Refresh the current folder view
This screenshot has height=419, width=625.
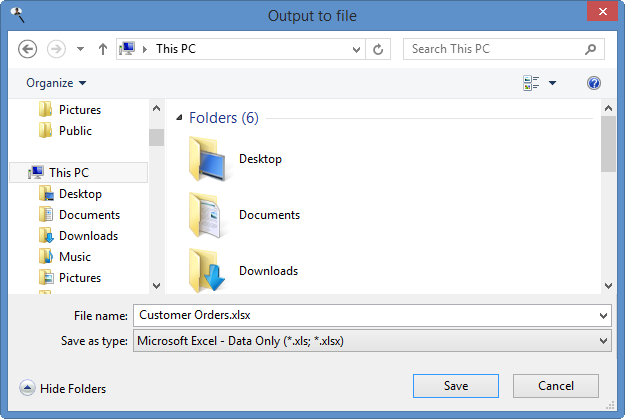pos(378,49)
